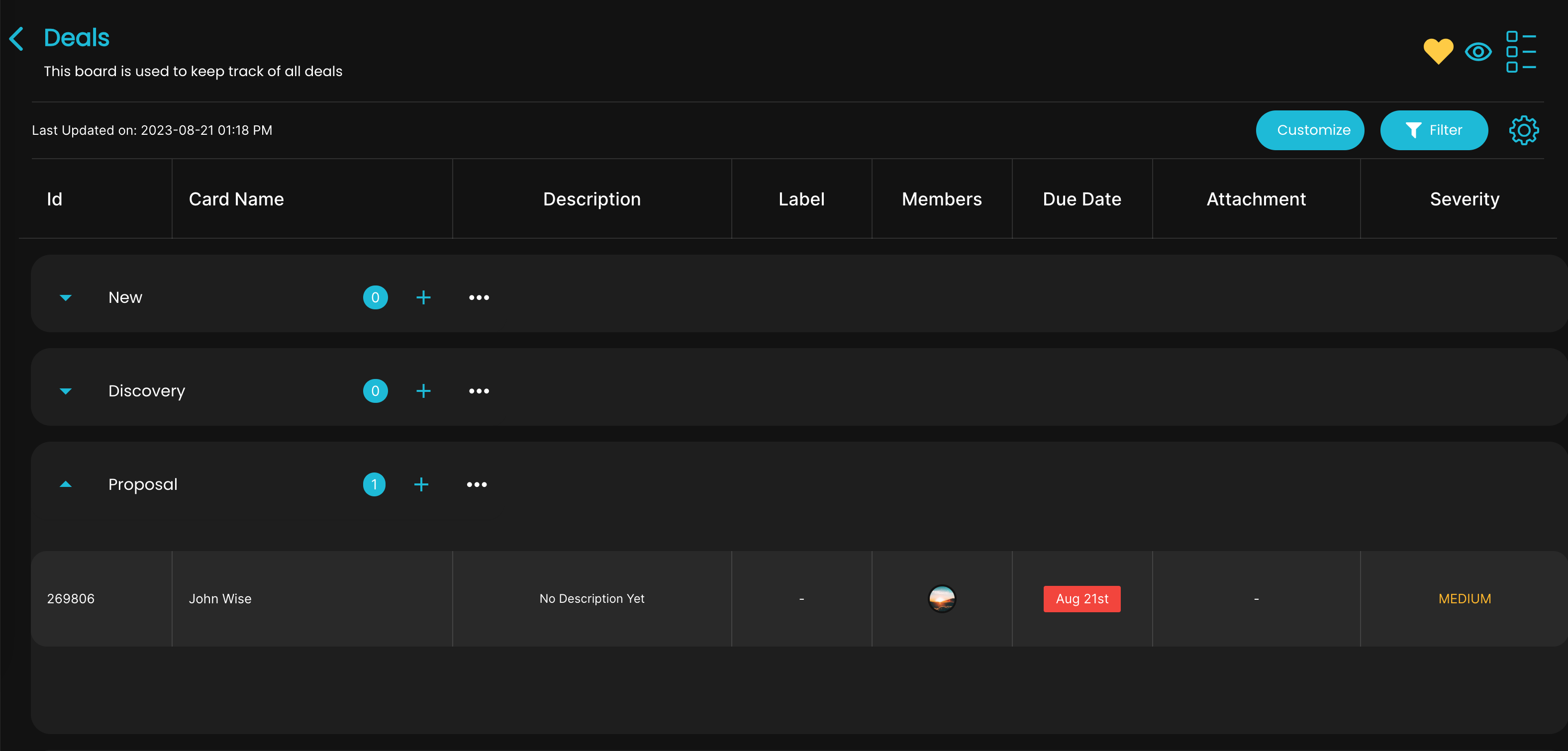Click the red Aug 21st due date
Image resolution: width=1568 pixels, height=751 pixels.
[x=1081, y=599]
